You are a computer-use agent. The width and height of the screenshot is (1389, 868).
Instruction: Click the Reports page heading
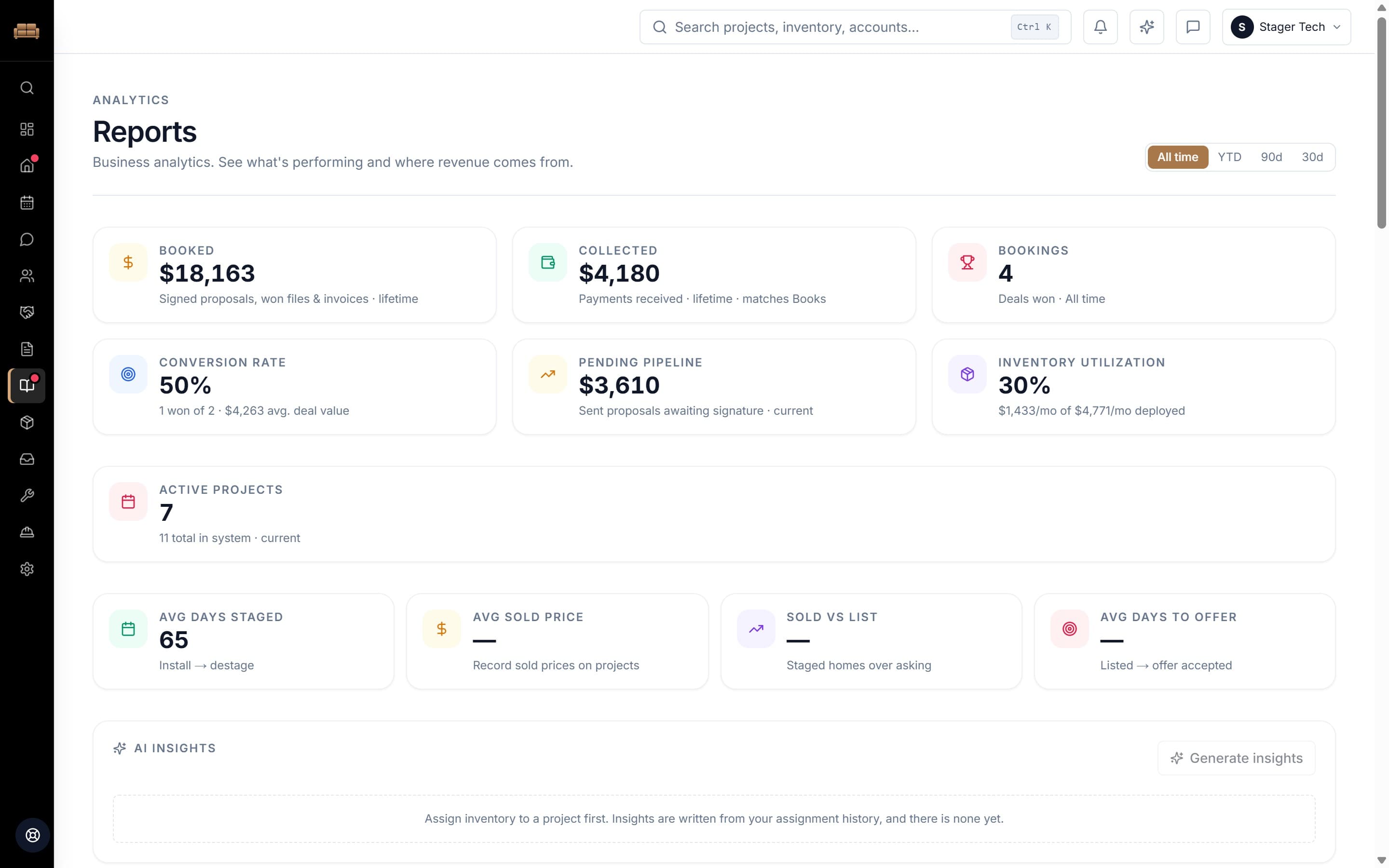click(x=145, y=132)
